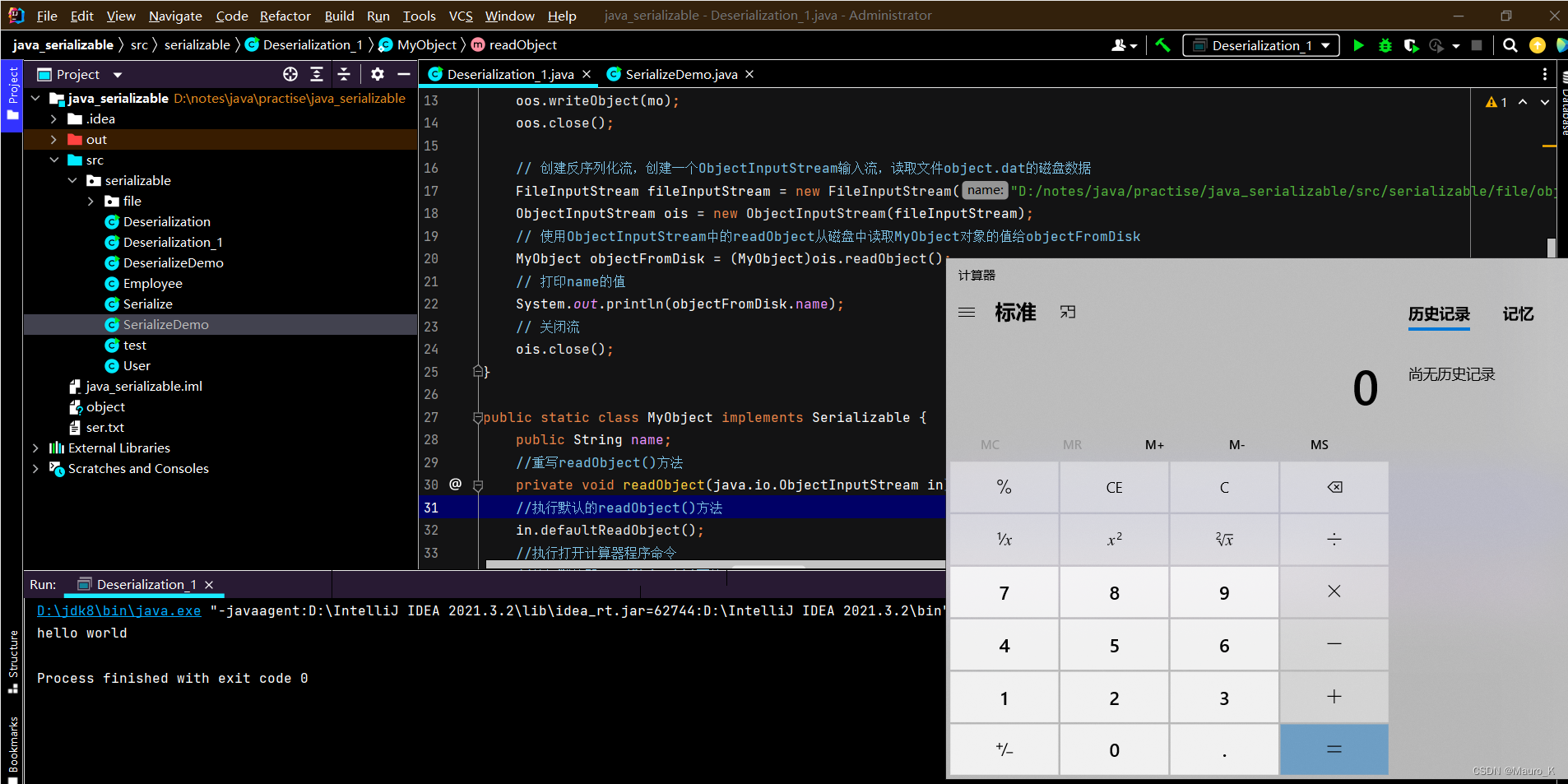This screenshot has width=1568, height=784.
Task: Go to next highlighted error arrow
Action: pos(1544,102)
